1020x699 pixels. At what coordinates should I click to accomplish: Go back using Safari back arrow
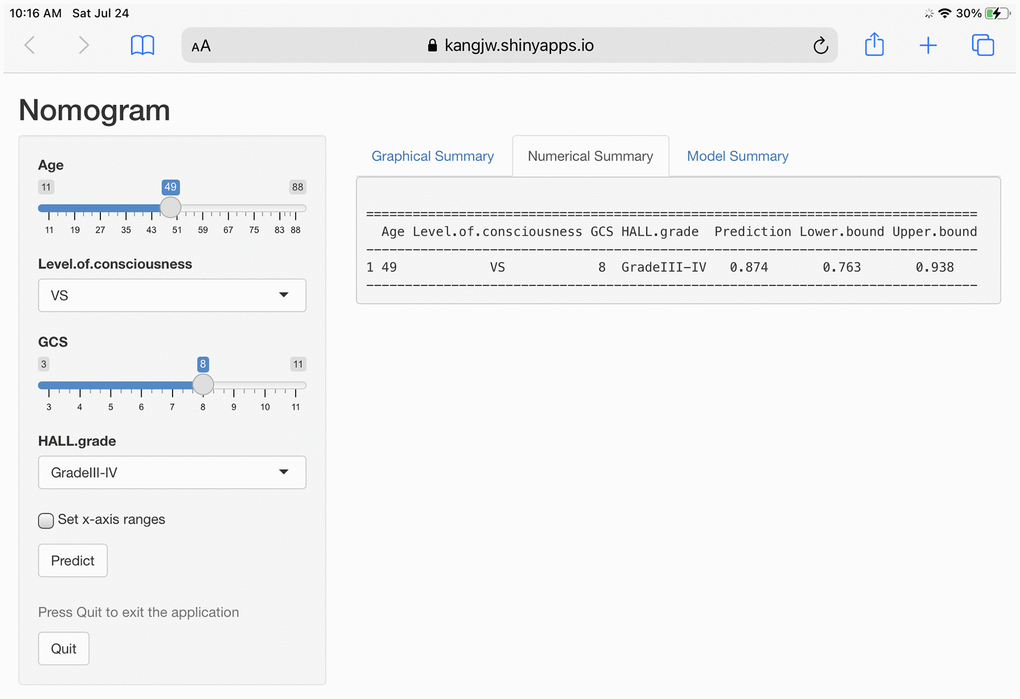tap(30, 45)
